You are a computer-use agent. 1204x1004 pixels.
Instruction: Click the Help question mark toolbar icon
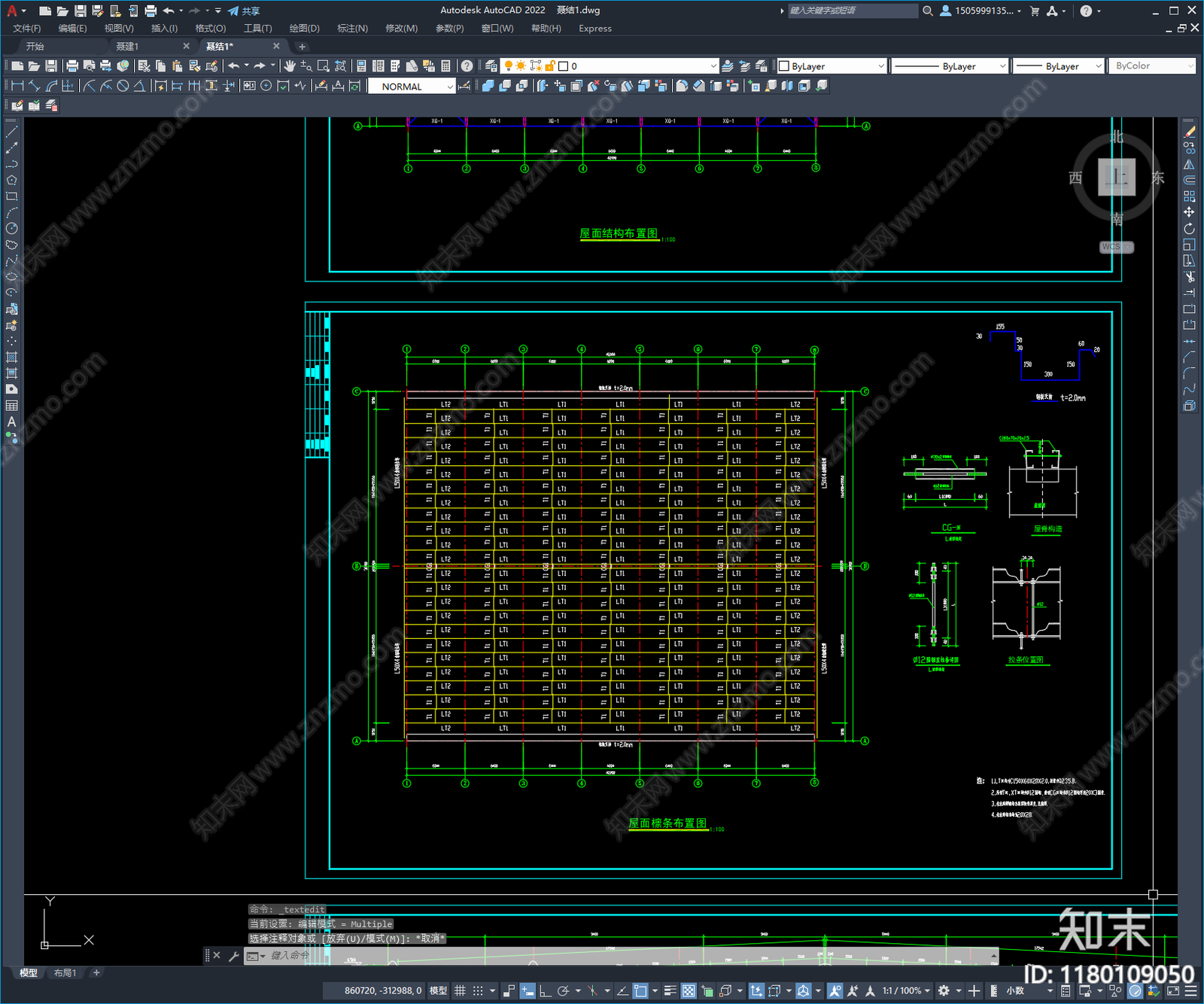[467, 66]
